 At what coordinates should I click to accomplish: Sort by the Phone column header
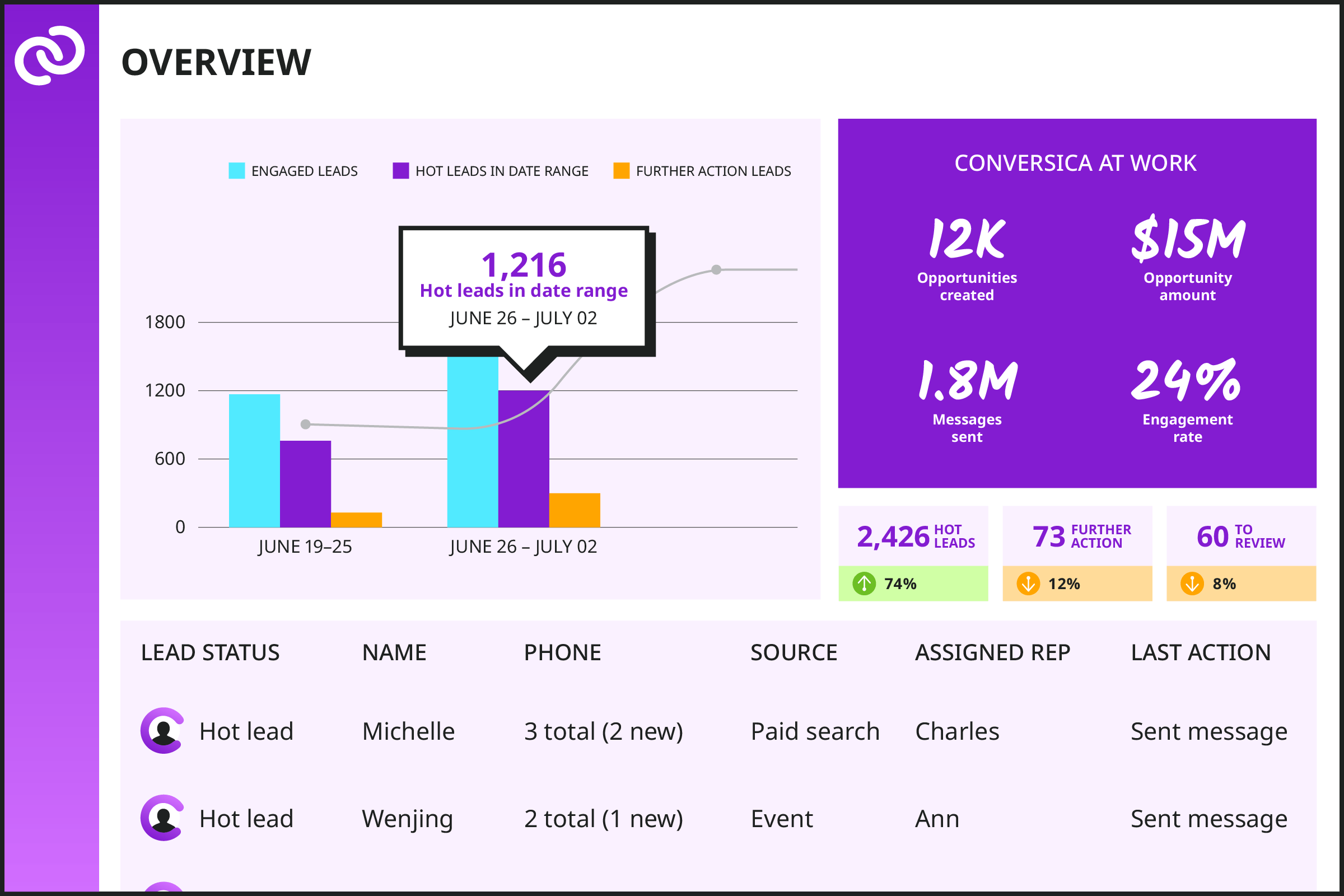point(562,652)
